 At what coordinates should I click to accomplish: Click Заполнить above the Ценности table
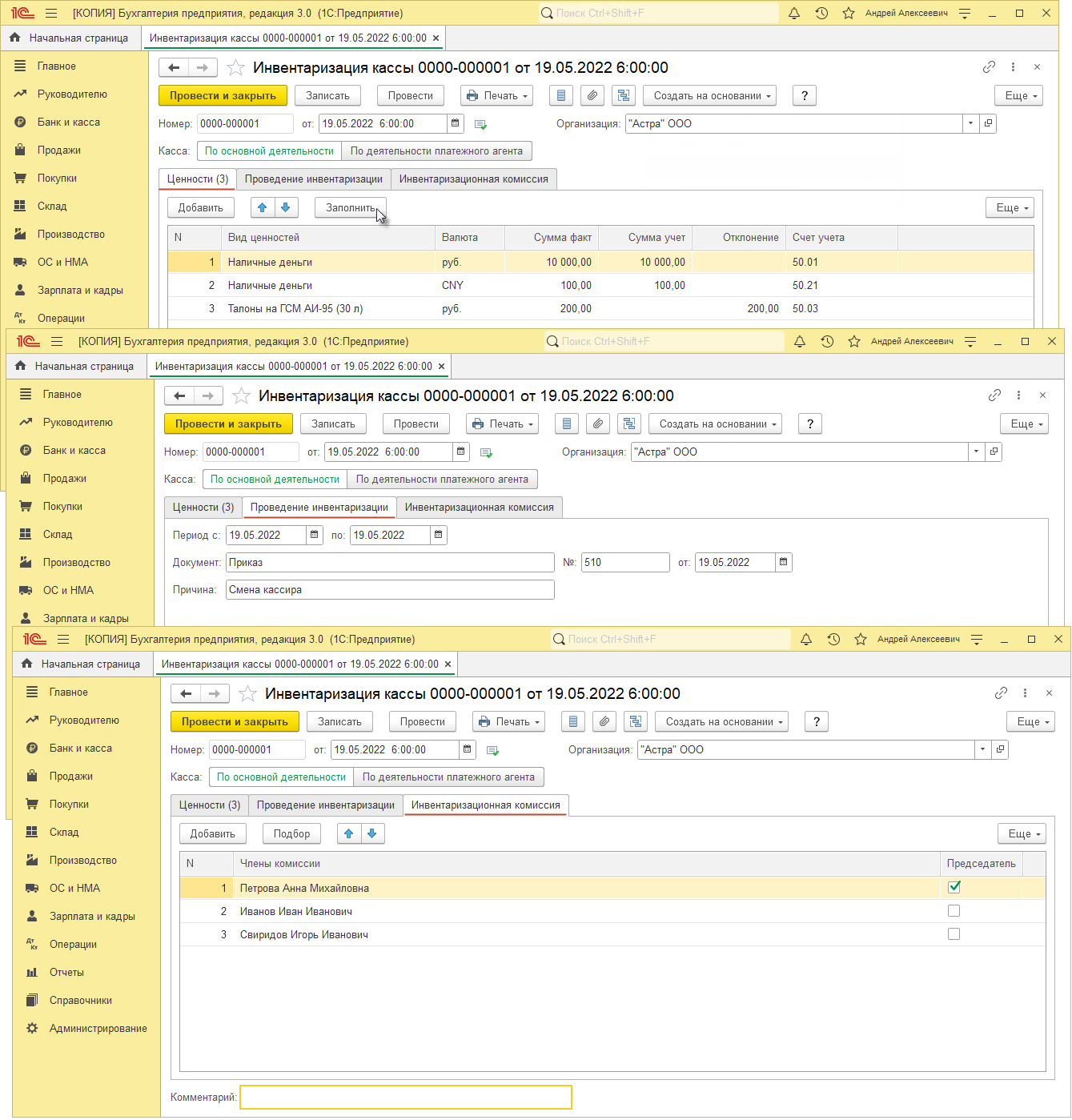click(x=351, y=207)
